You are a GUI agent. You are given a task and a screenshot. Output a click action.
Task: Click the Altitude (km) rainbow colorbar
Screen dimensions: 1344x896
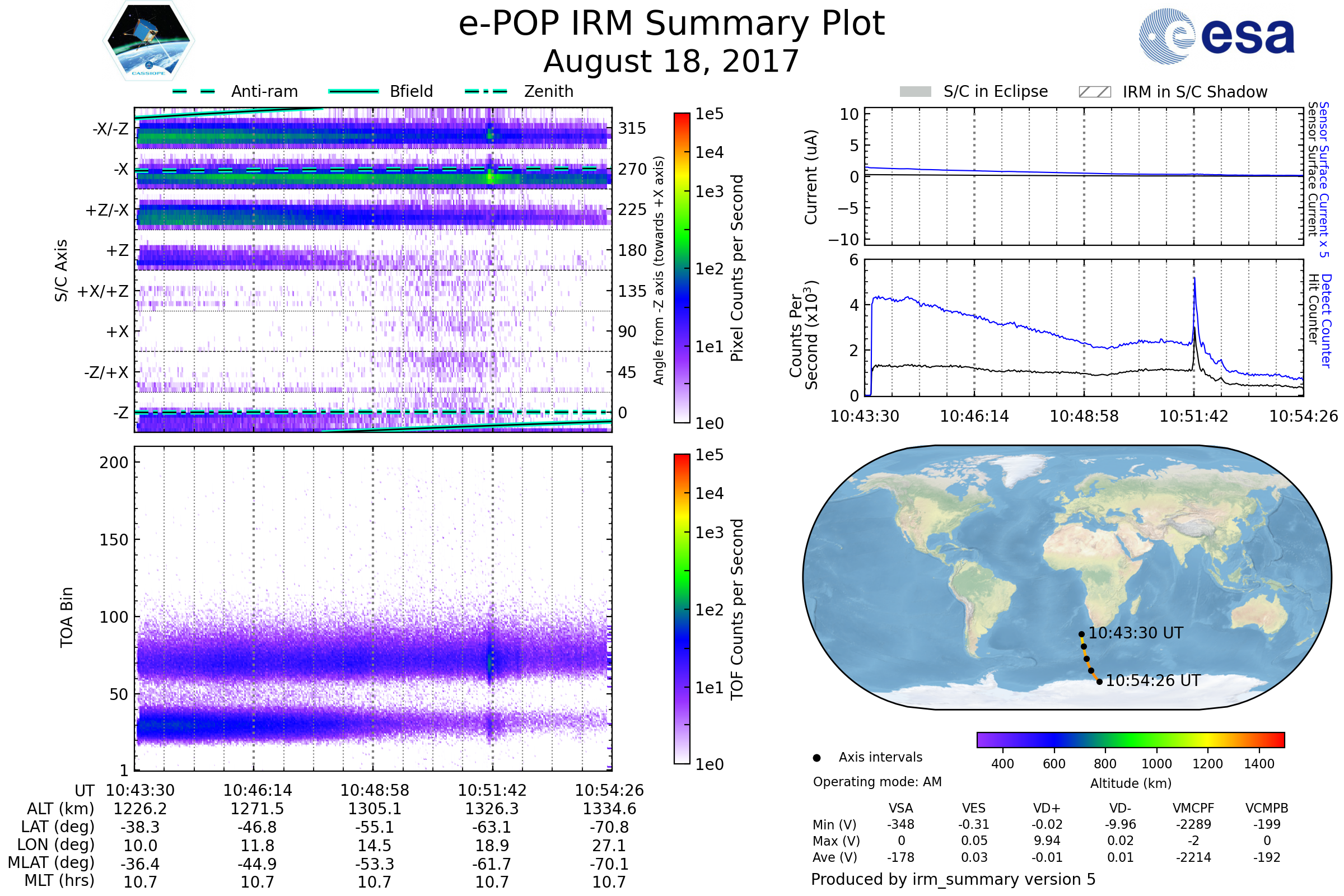(x=1131, y=740)
